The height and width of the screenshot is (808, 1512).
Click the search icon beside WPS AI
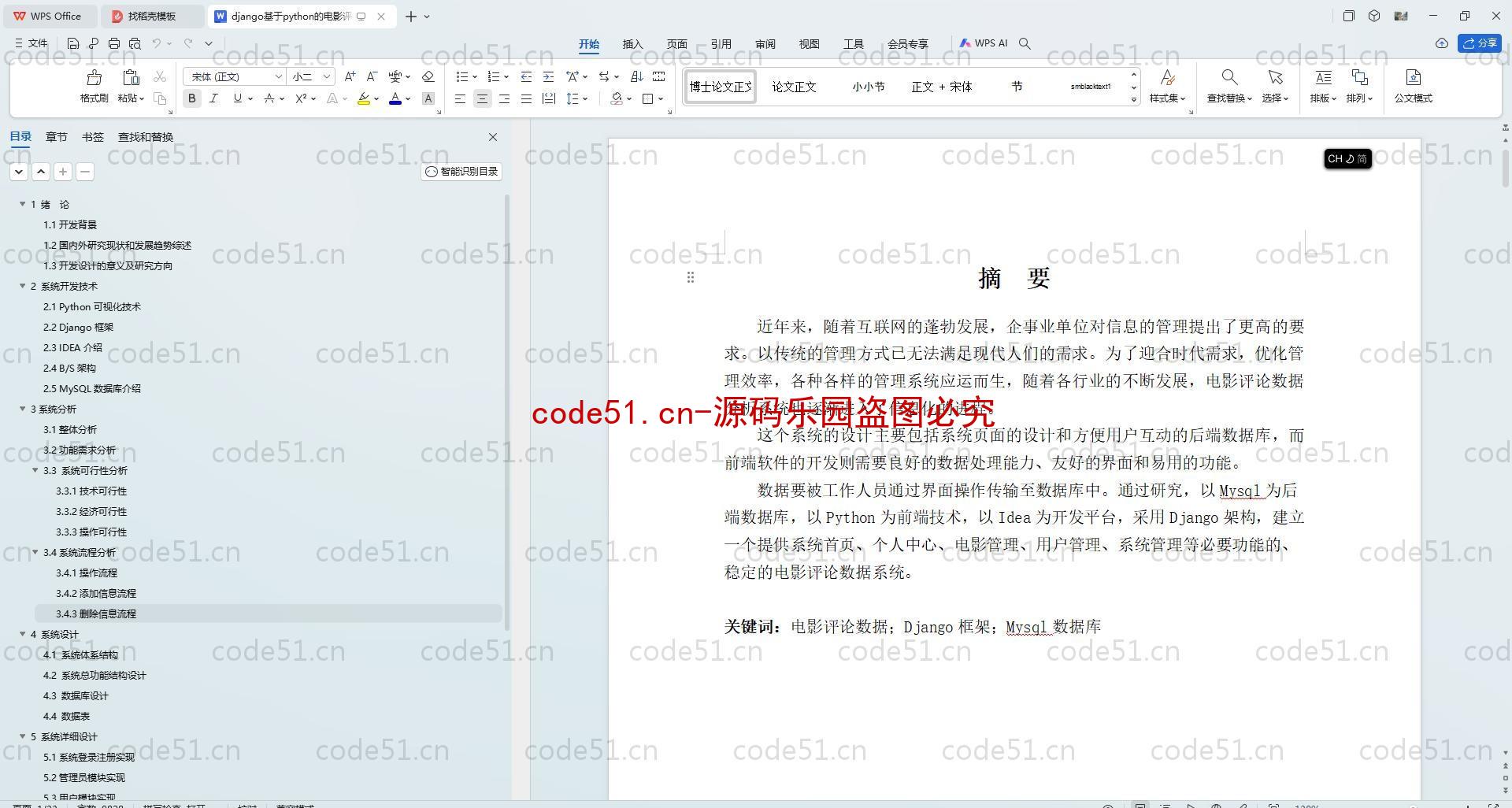(1025, 44)
